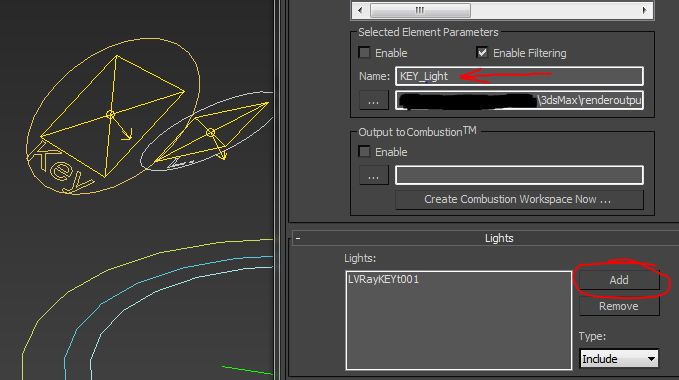
Task: Uncheck the Enable Filtering checkbox
Action: click(482, 52)
